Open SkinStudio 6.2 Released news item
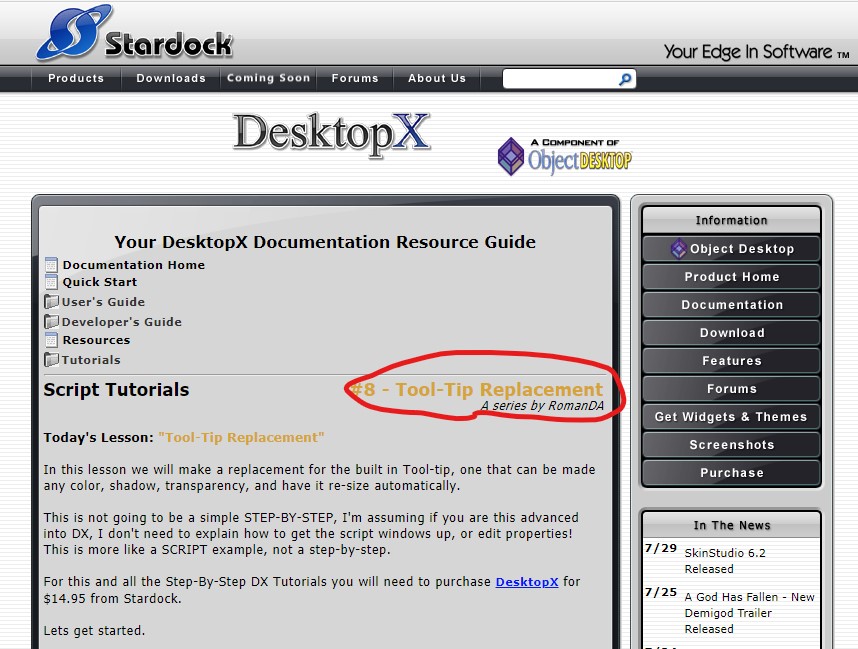Image resolution: width=858 pixels, height=649 pixels. coord(725,561)
